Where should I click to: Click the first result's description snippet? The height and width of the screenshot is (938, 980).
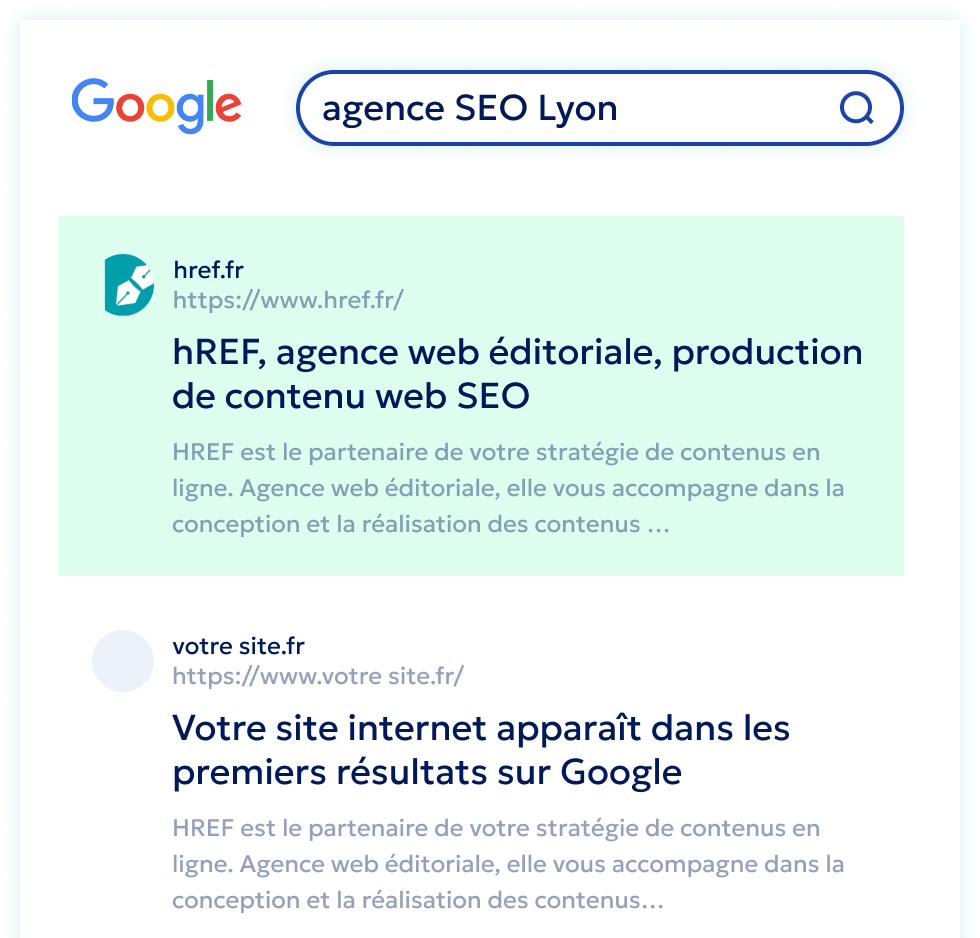pos(494,488)
